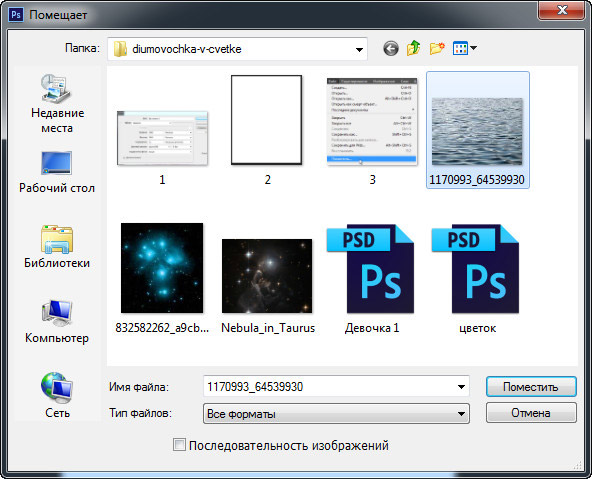The image size is (592, 479).
Task: Open Рабочий стол in sidebar
Action: tap(57, 172)
